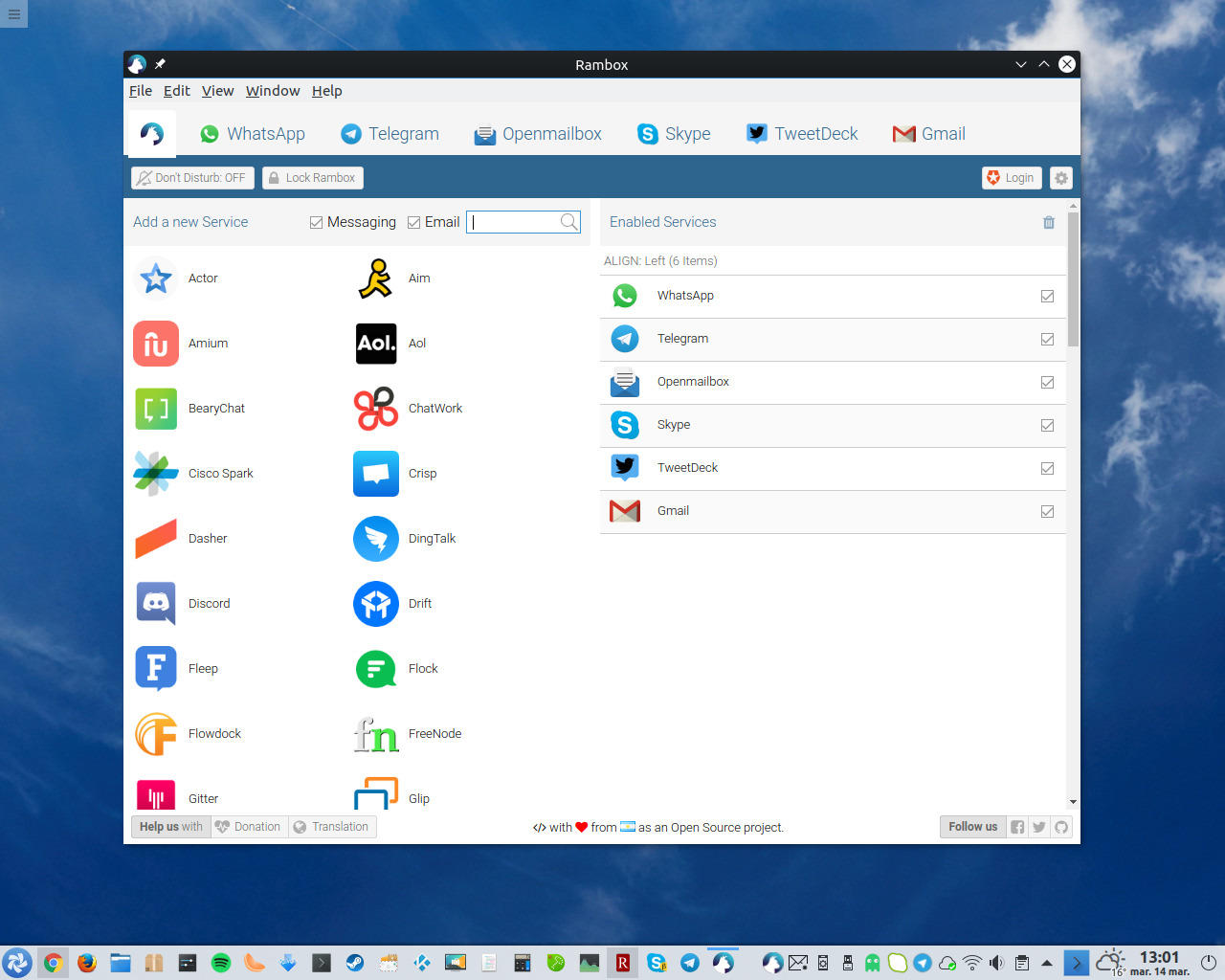Screen dimensions: 1225x980
Task: Launch Spotify from the taskbar
Action: pyautogui.click(x=220, y=963)
